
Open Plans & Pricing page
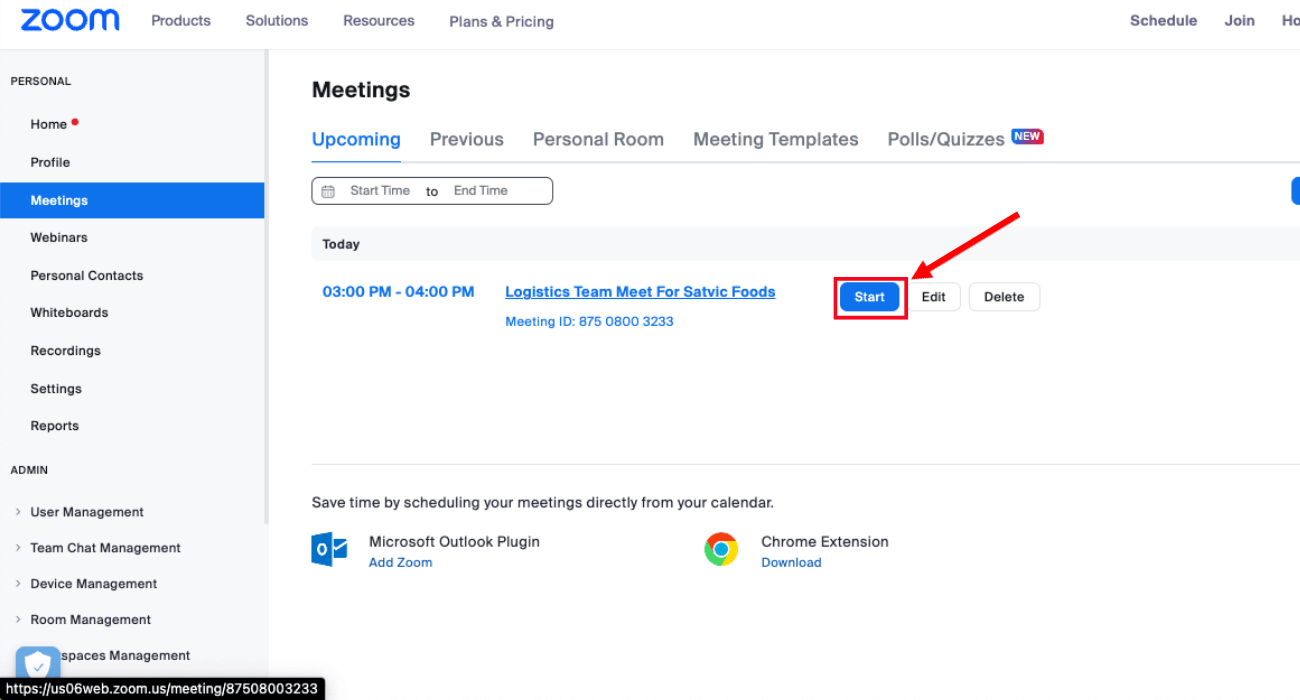click(502, 21)
